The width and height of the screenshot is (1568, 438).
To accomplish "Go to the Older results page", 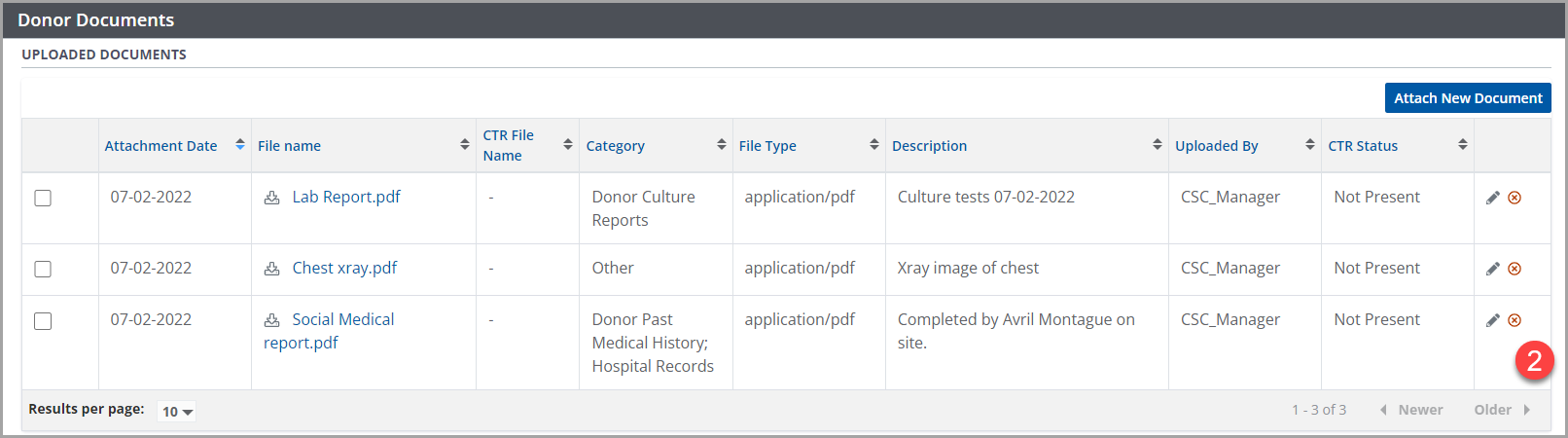I will click(1501, 410).
